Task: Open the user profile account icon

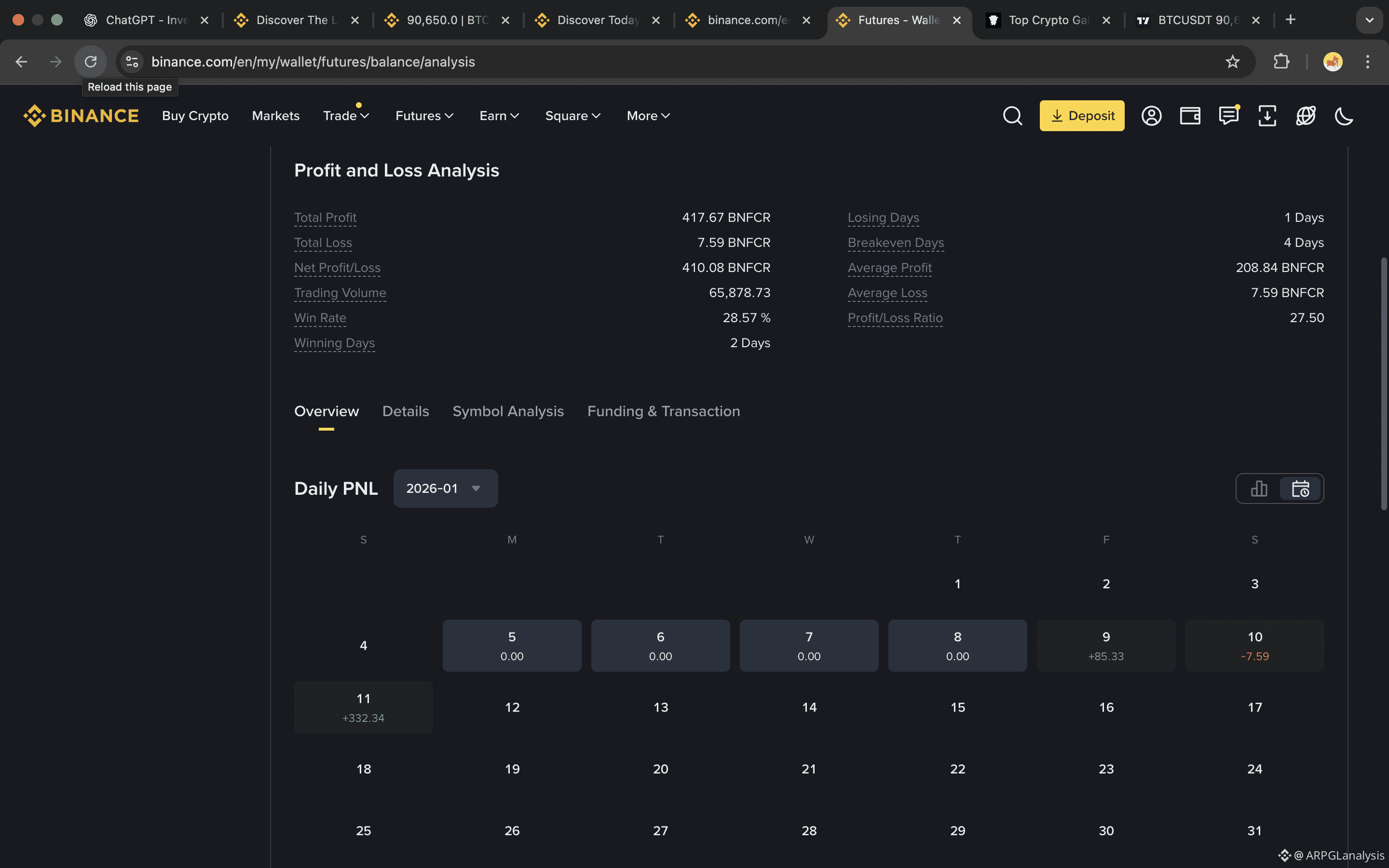Action: click(1151, 116)
